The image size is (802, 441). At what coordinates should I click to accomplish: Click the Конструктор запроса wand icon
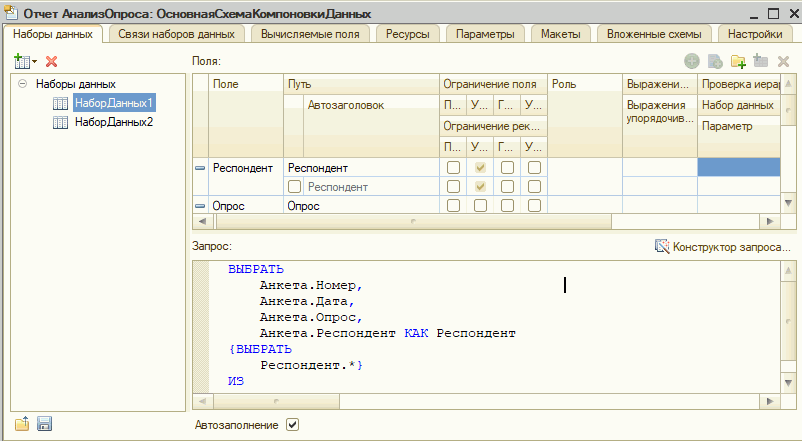coord(662,247)
